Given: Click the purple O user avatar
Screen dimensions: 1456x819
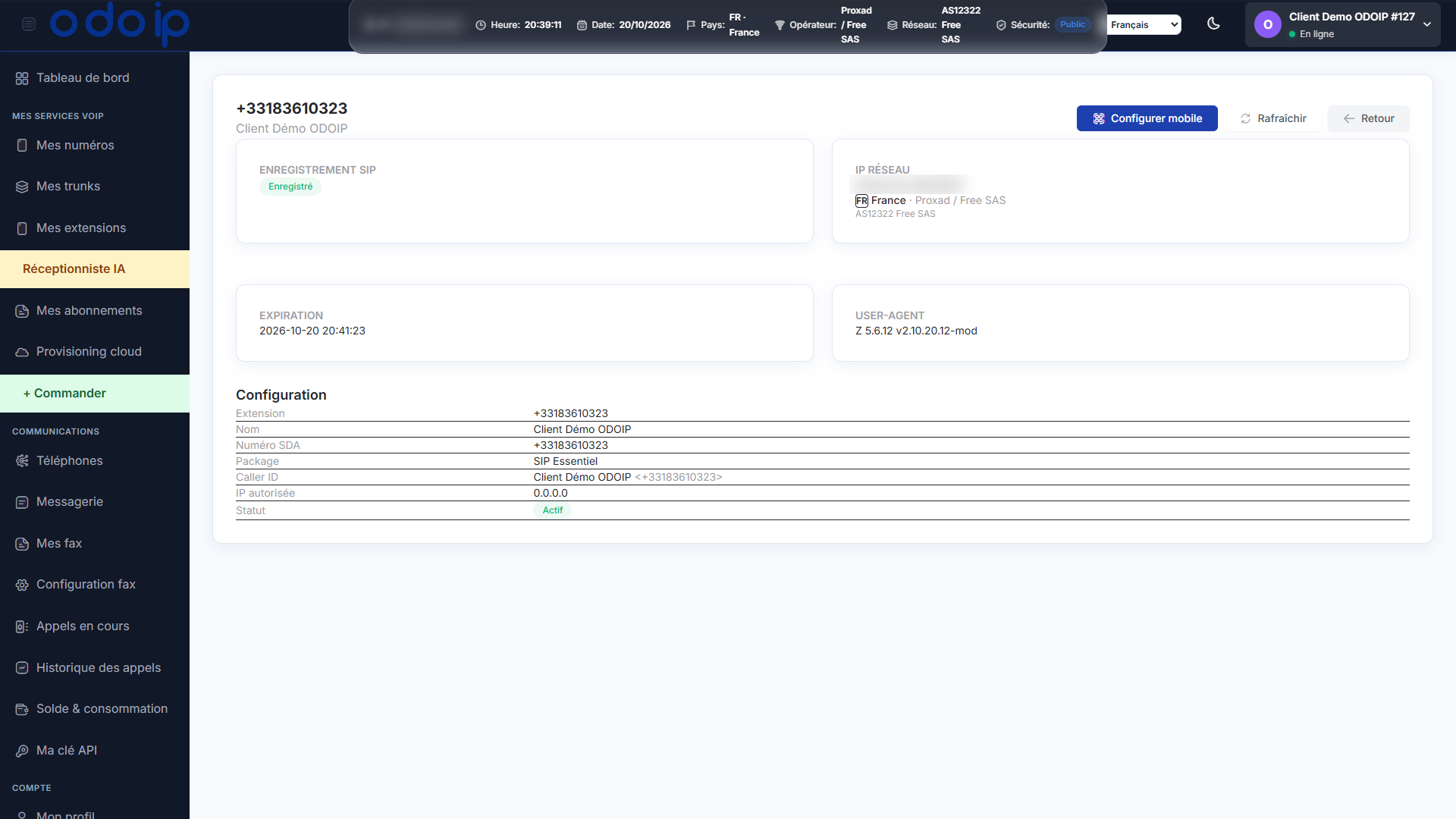Looking at the screenshot, I should click(1267, 25).
